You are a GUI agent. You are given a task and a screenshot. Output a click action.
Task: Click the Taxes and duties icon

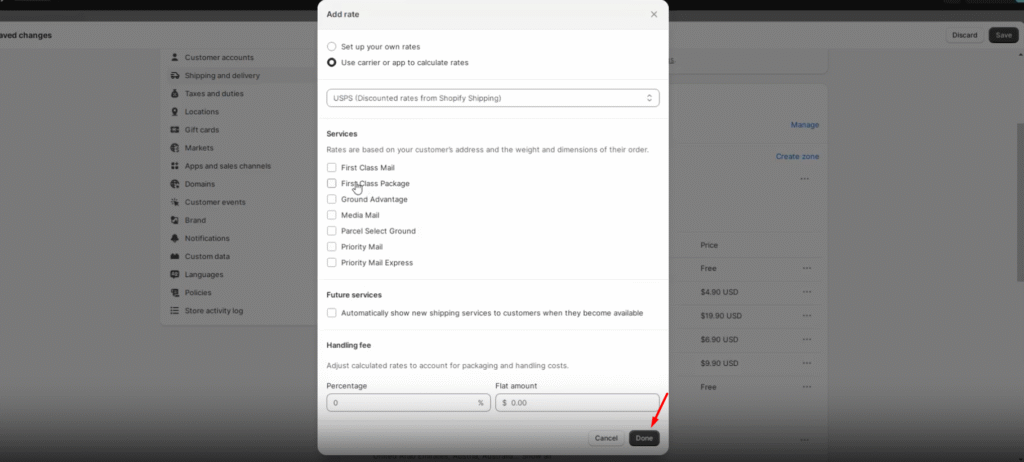[x=174, y=93]
